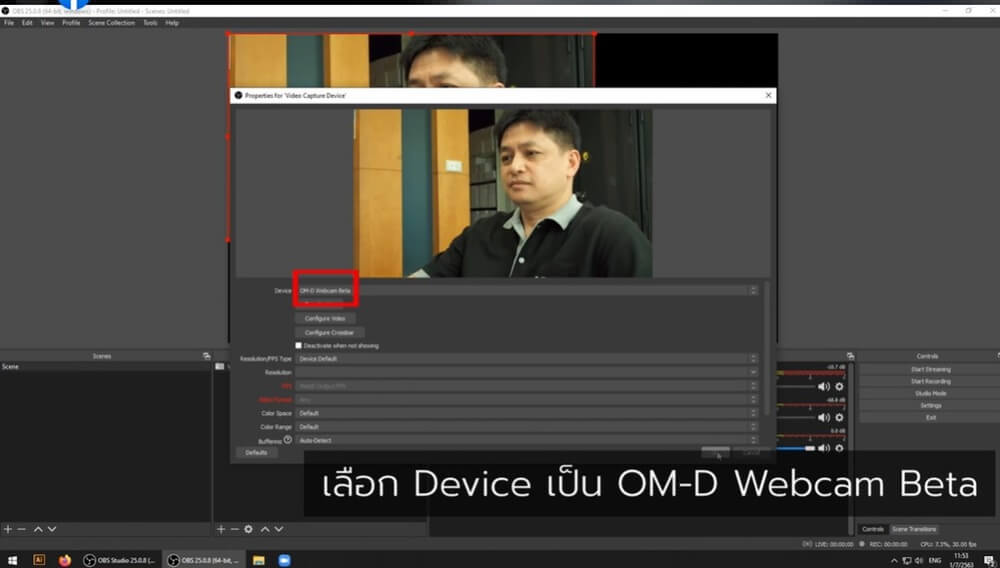Open the Zoom app from the taskbar
Screen dimensions: 1000x568
(x=283, y=560)
